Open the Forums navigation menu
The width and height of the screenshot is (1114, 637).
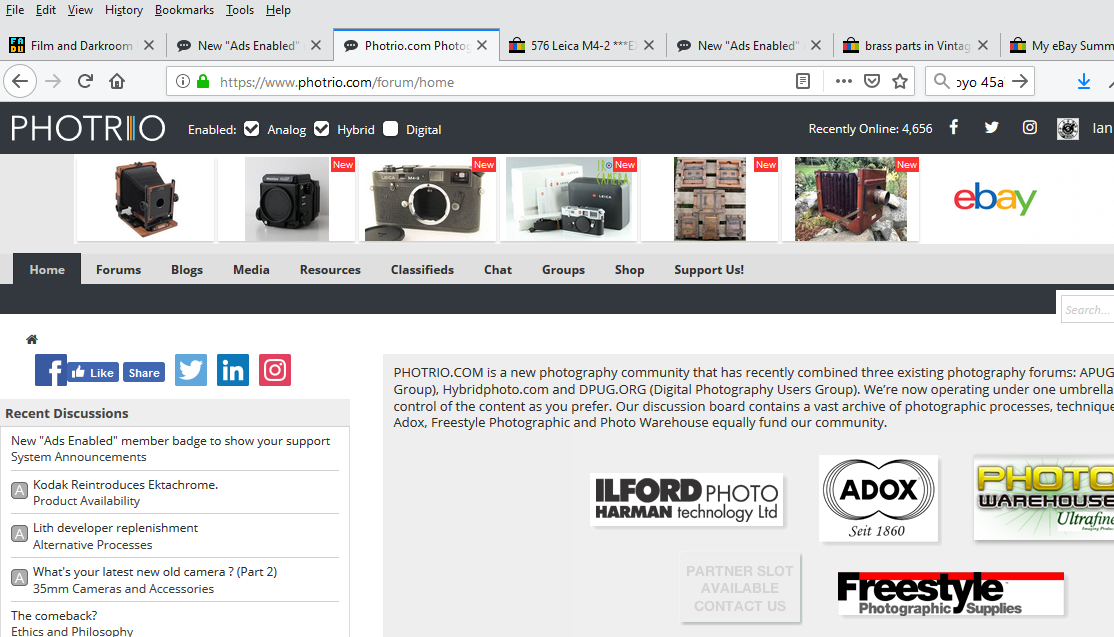pyautogui.click(x=118, y=269)
